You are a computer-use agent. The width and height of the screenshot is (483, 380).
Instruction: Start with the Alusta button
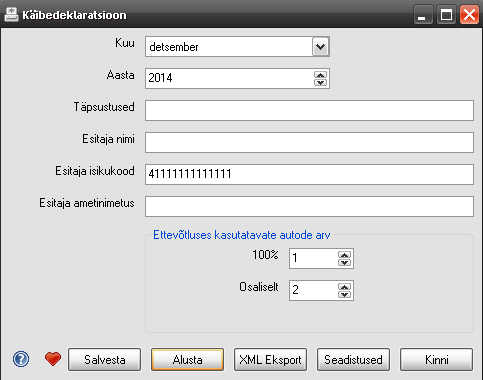tap(187, 360)
